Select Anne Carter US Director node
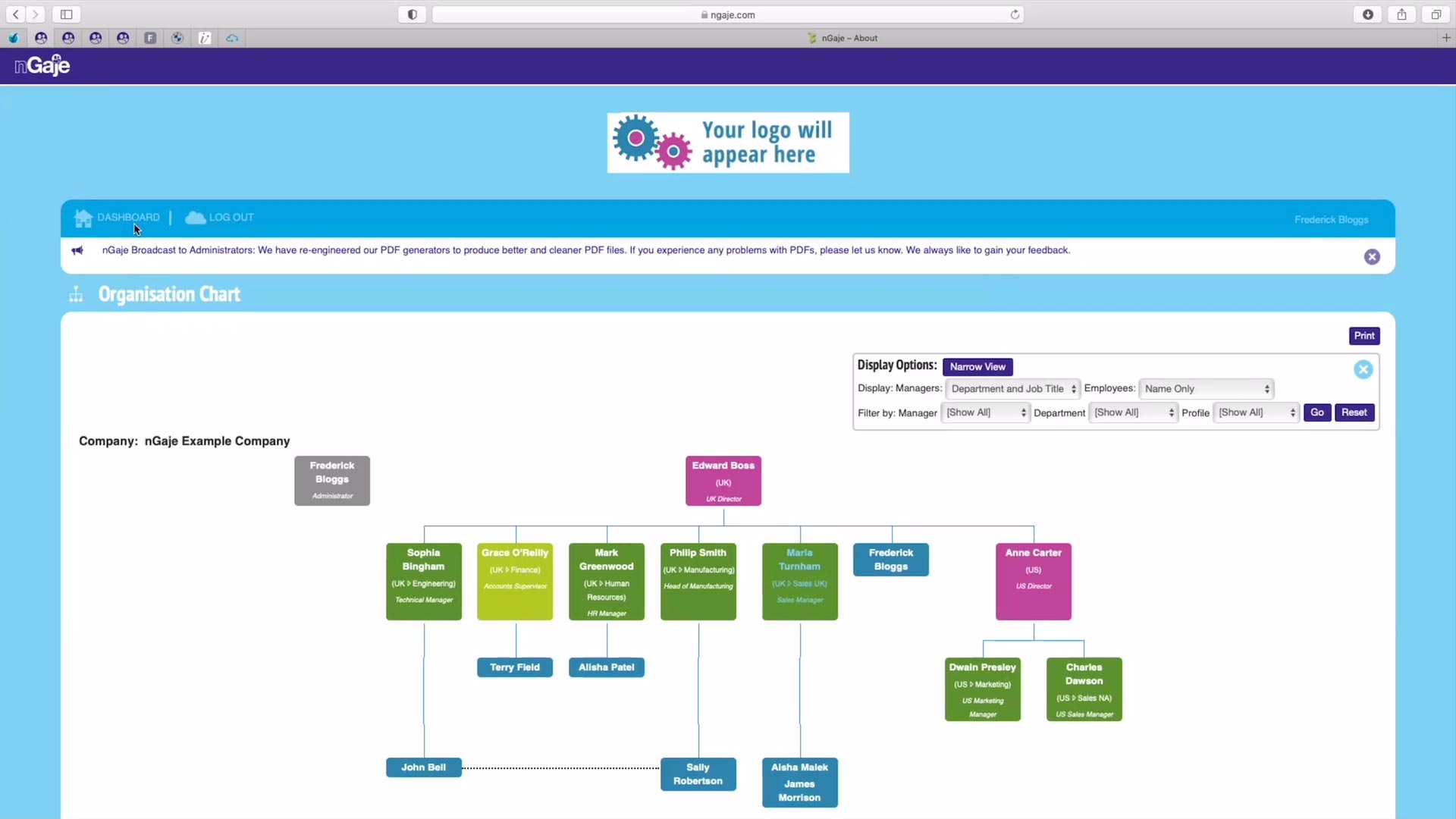This screenshot has height=819, width=1456. (1034, 582)
